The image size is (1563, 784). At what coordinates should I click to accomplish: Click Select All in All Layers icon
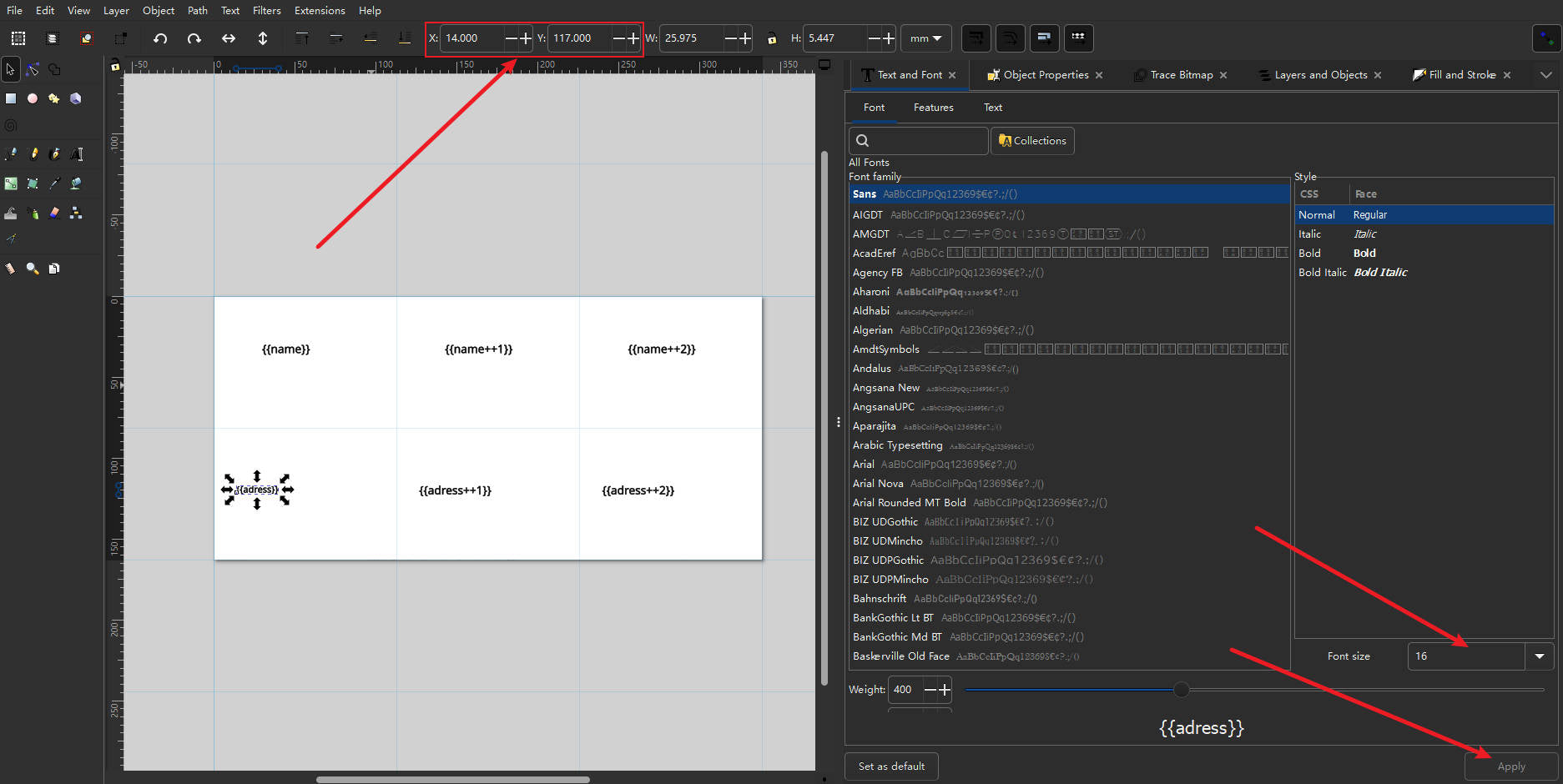point(52,38)
